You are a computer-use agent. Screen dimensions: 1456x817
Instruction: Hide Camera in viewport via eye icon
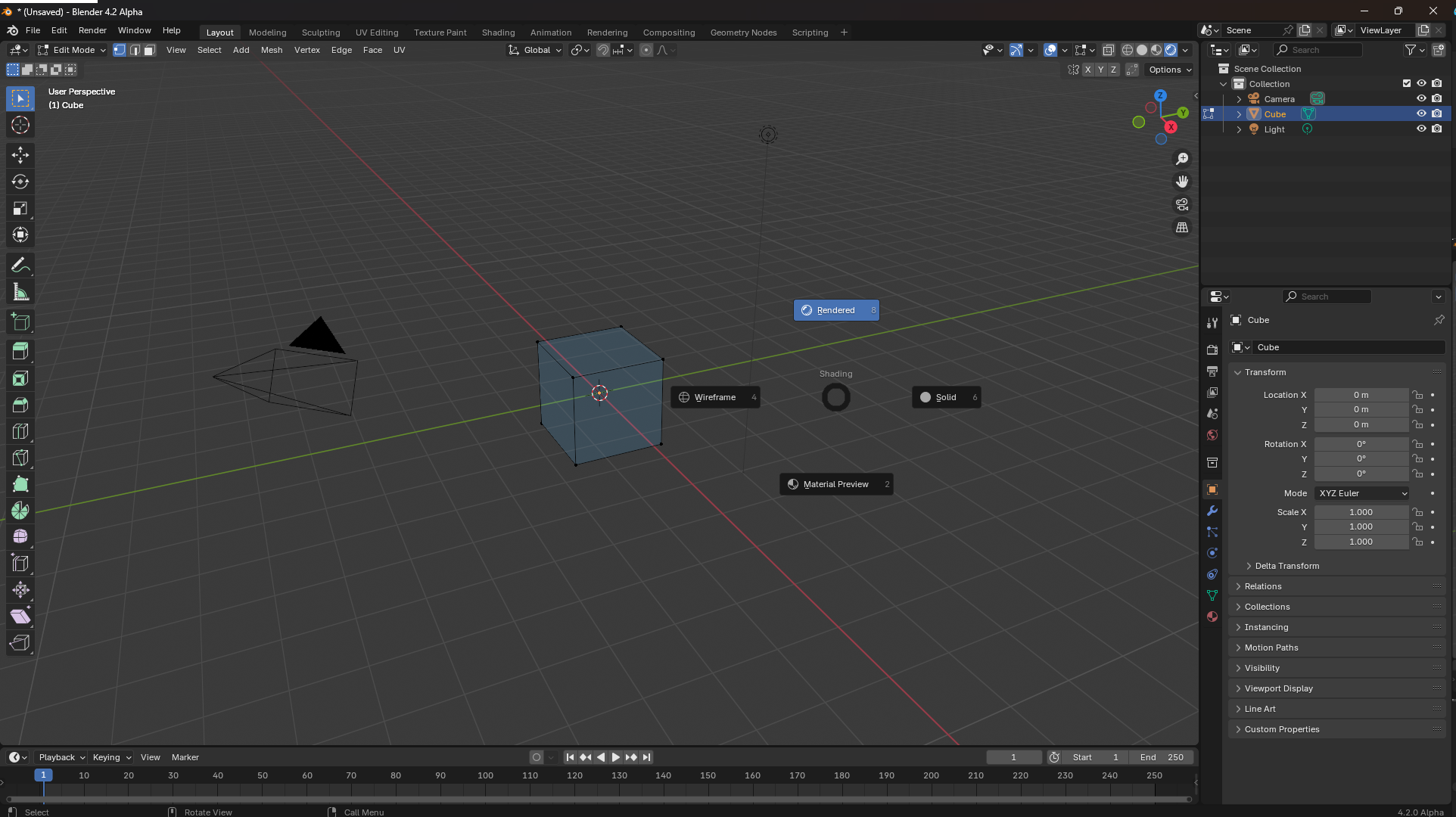(1421, 98)
